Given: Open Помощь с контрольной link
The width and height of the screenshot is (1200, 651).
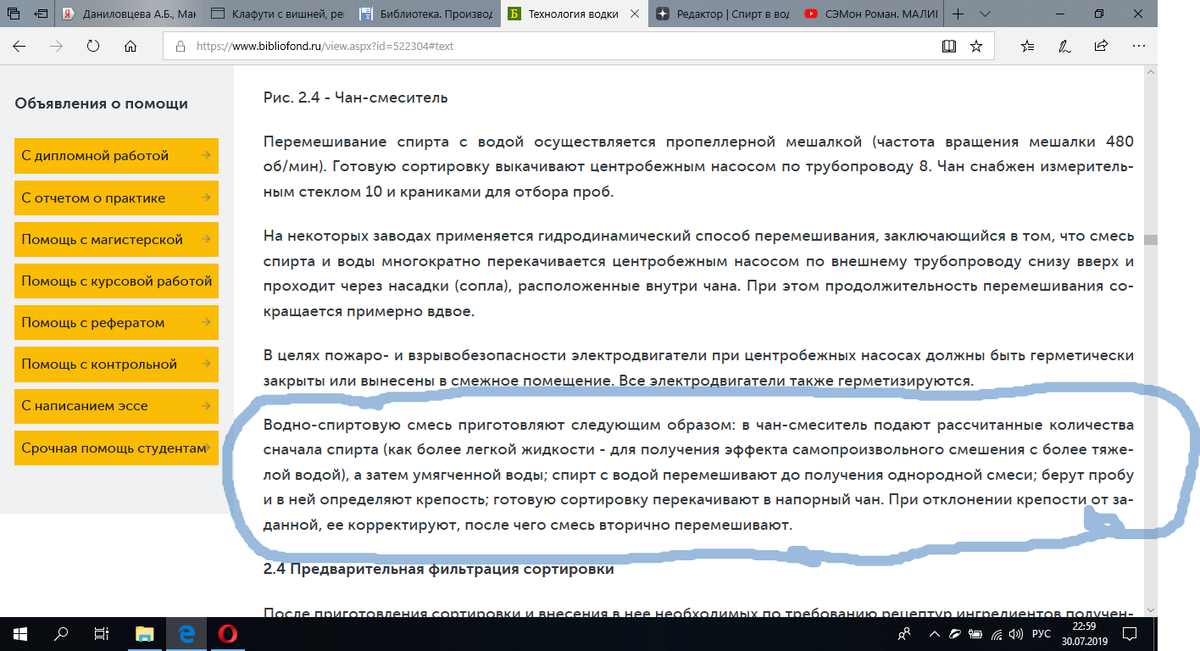Looking at the screenshot, I should [116, 364].
